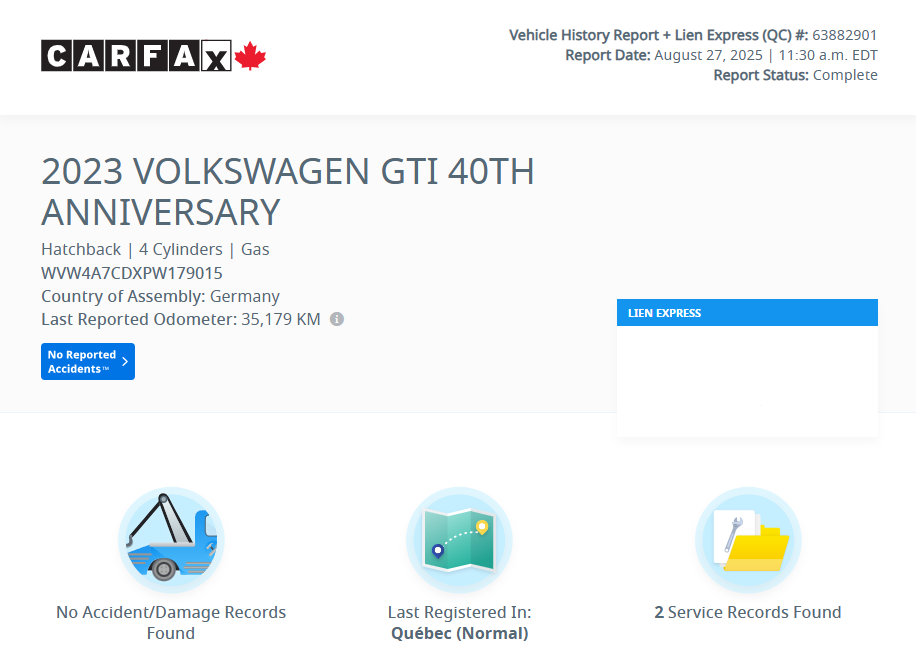Click the chevron arrow on accidents badge
This screenshot has width=916, height=650.
125,362
